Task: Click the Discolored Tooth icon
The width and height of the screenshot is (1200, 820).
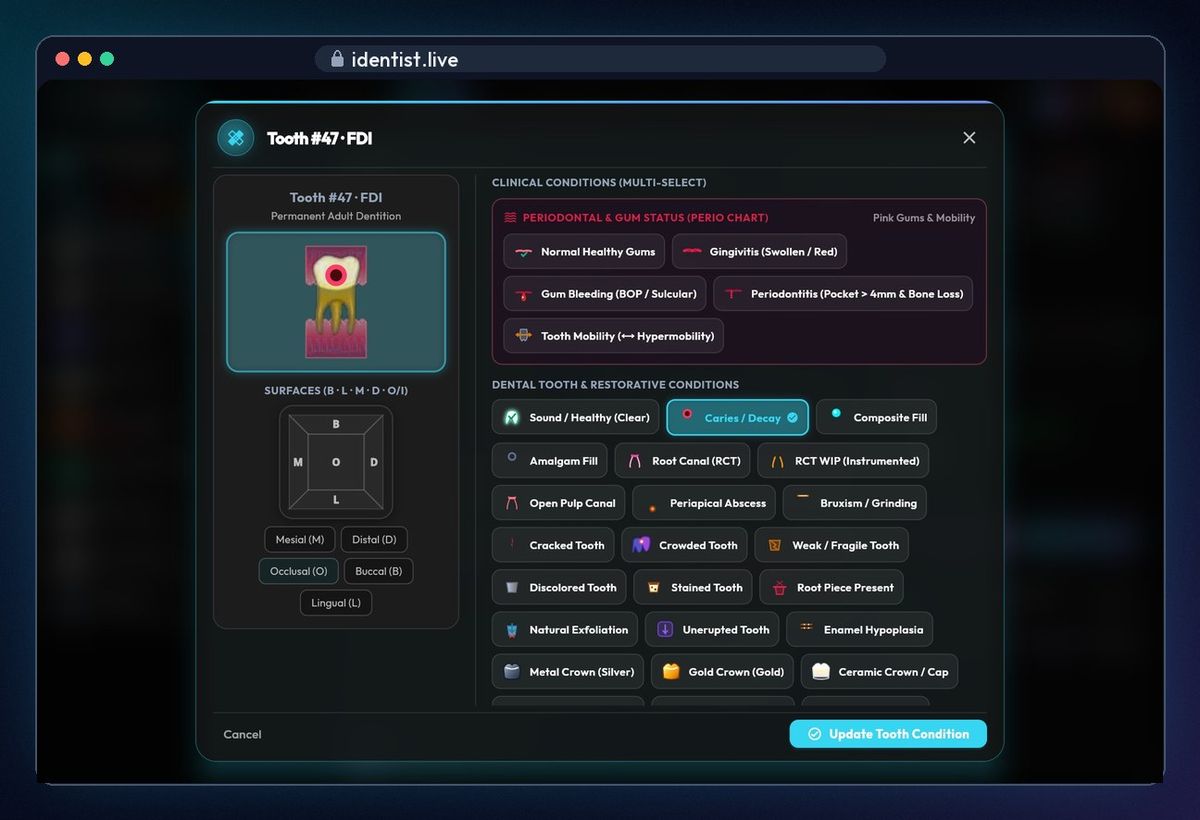Action: [x=512, y=587]
